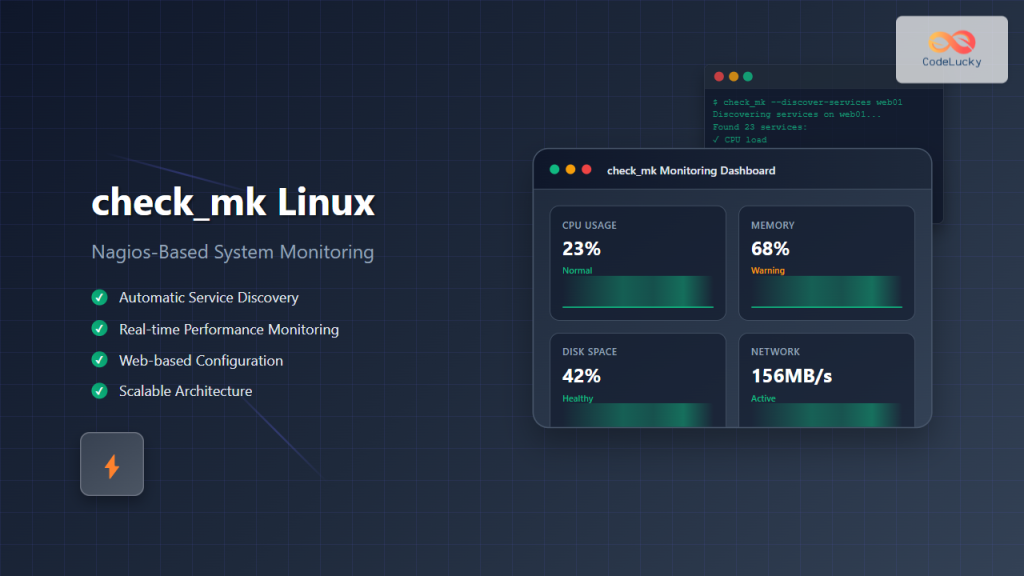The height and width of the screenshot is (576, 1024).
Task: Click the yellow traffic light on the terminal window
Action: (733, 76)
